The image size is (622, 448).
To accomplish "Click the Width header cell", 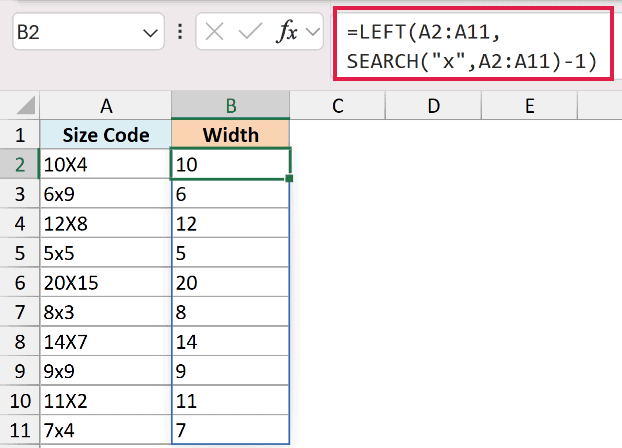I will [230, 135].
